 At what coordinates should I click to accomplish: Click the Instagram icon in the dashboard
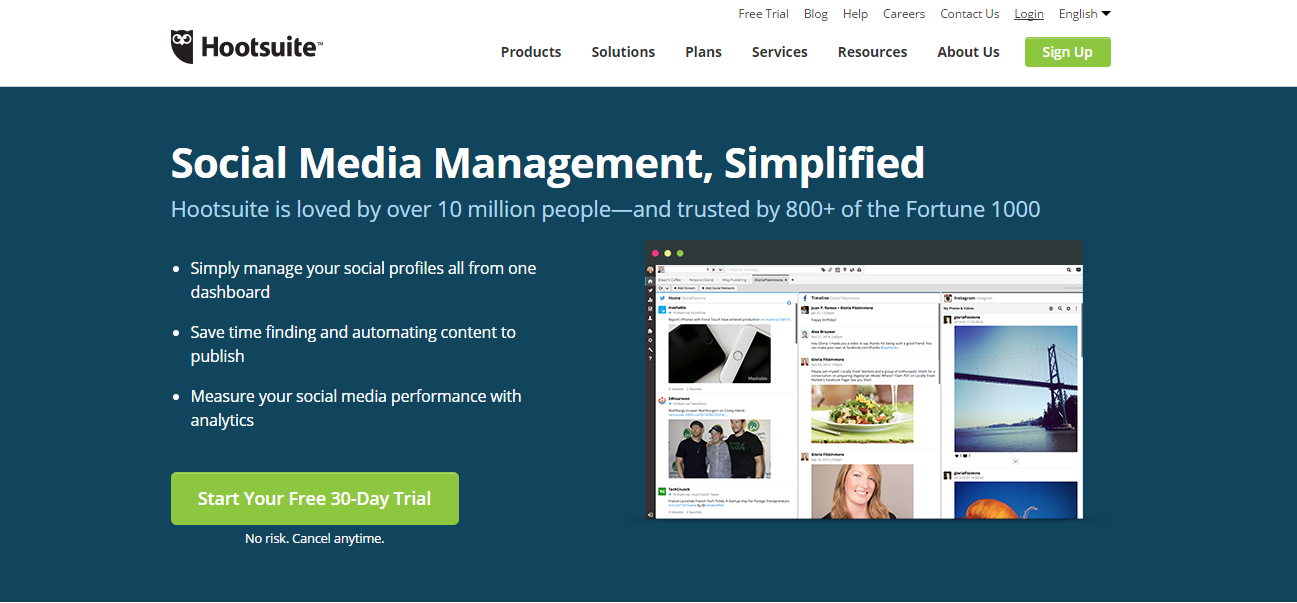point(947,298)
